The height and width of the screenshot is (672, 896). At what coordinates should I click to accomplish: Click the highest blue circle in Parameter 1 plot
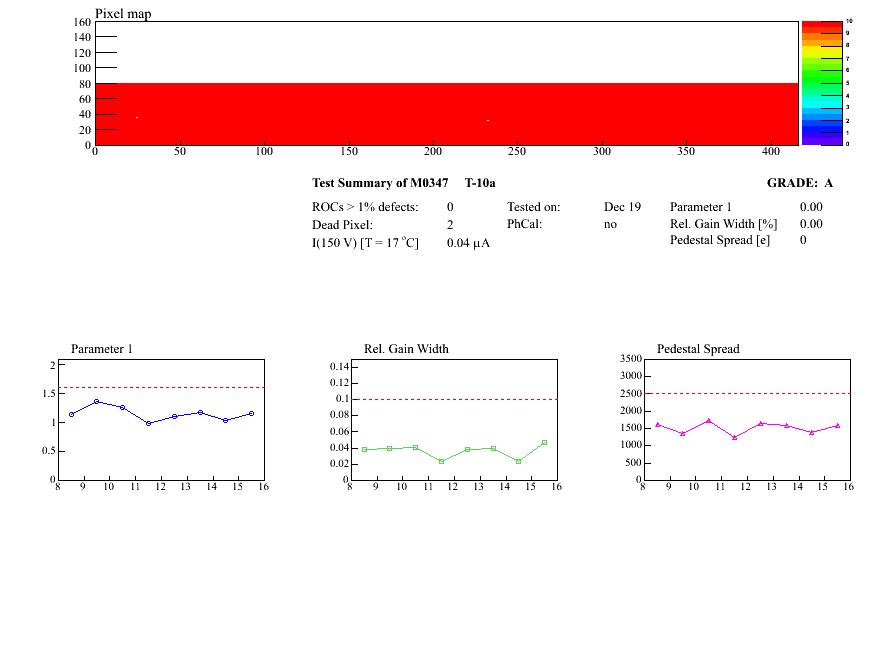click(x=97, y=402)
